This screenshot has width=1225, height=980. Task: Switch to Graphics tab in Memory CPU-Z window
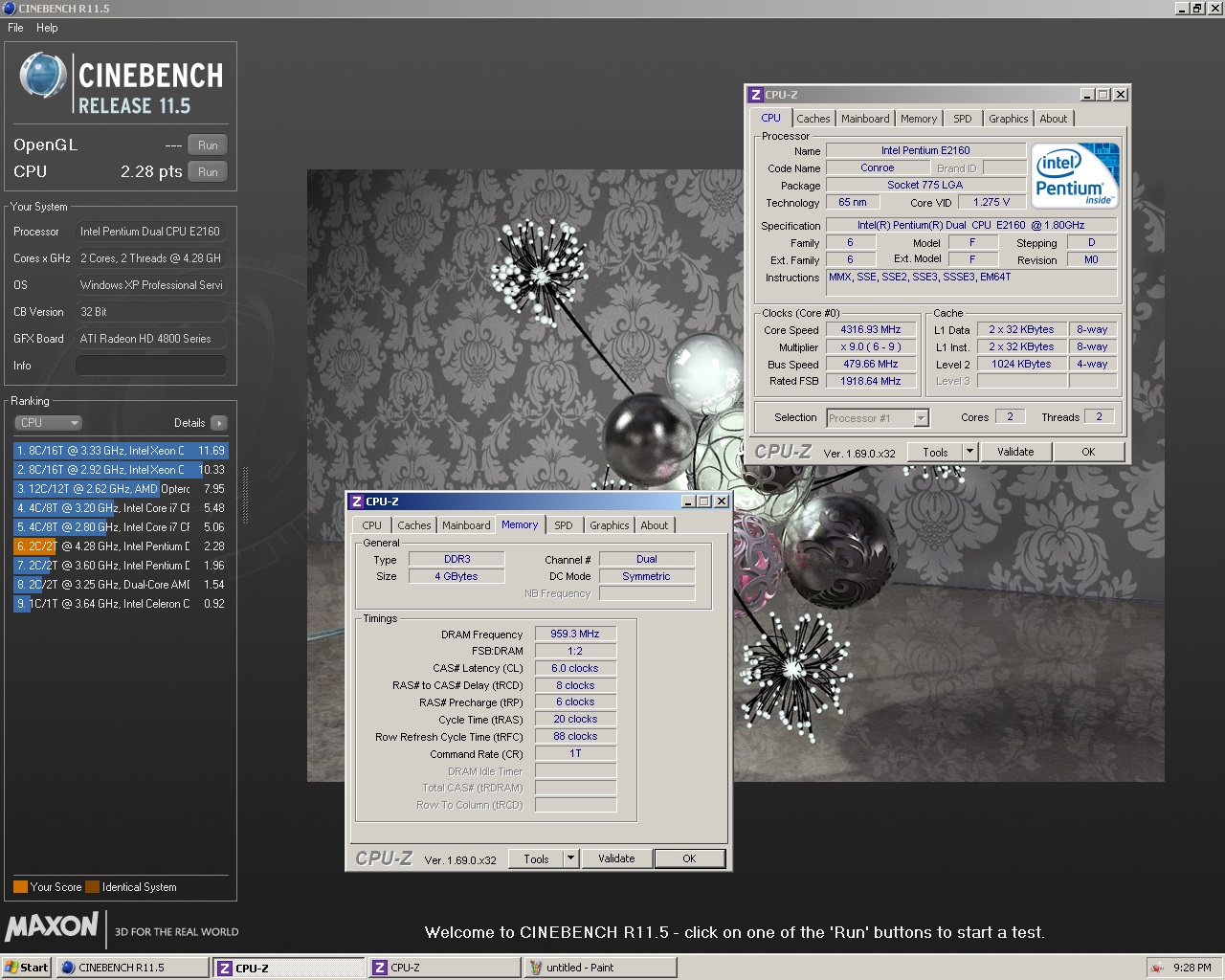click(x=610, y=525)
